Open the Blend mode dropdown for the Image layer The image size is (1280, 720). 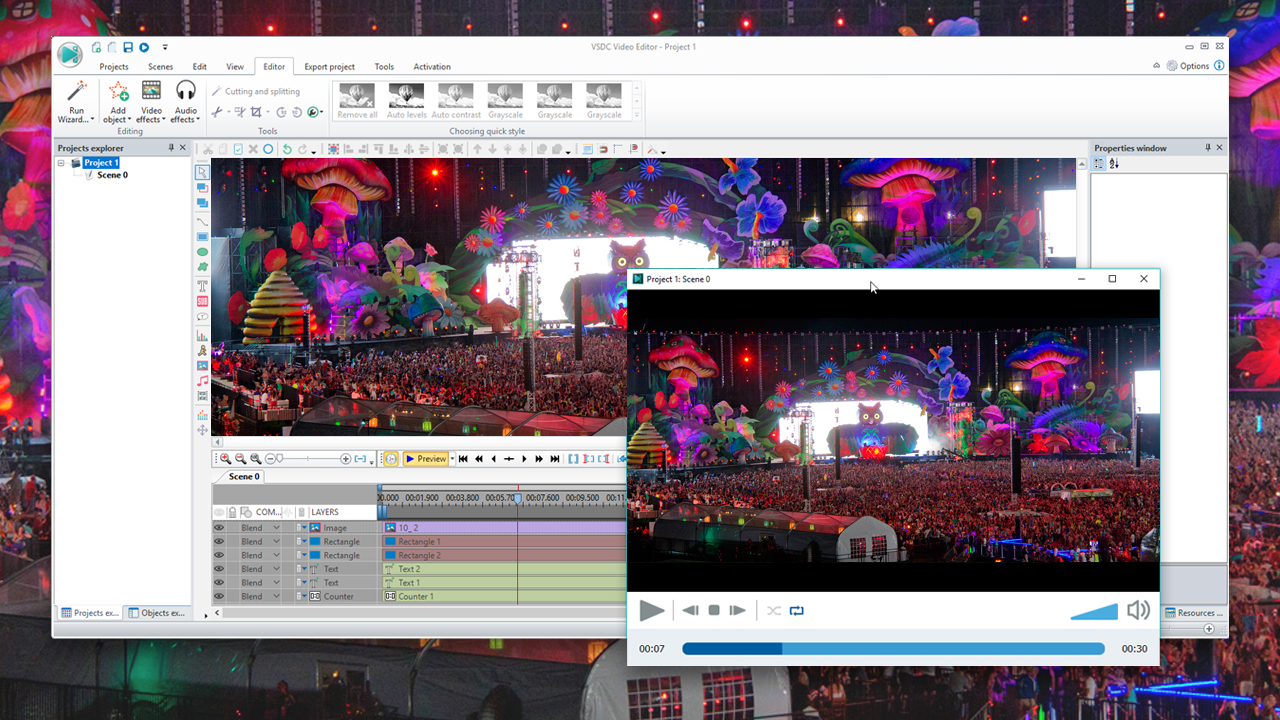[x=276, y=527]
